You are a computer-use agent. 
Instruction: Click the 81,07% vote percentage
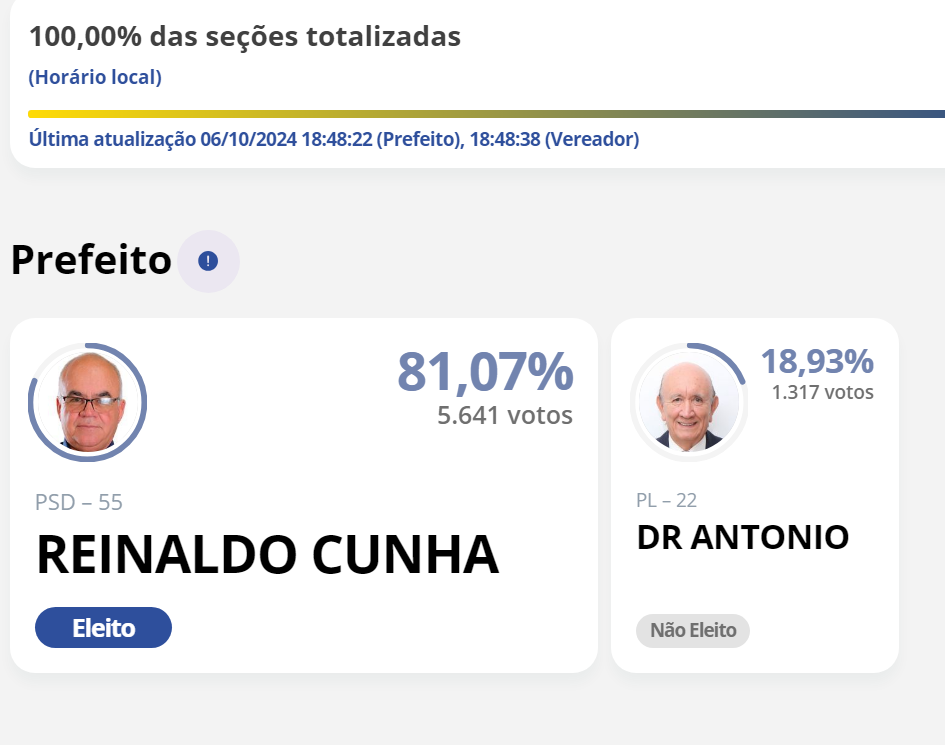[x=485, y=371]
